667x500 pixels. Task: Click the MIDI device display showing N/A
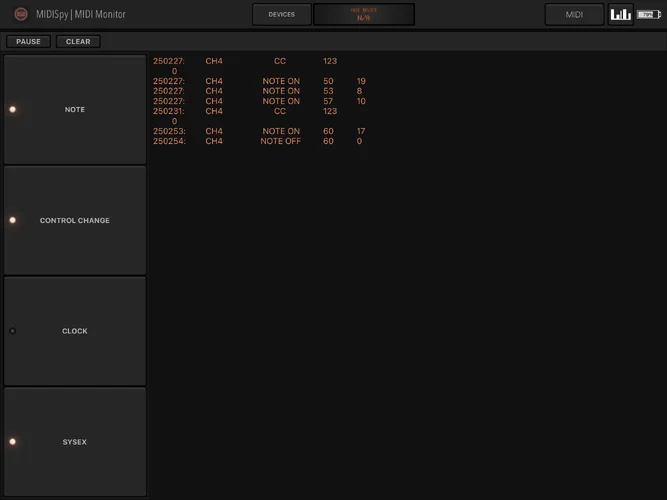[x=364, y=14]
